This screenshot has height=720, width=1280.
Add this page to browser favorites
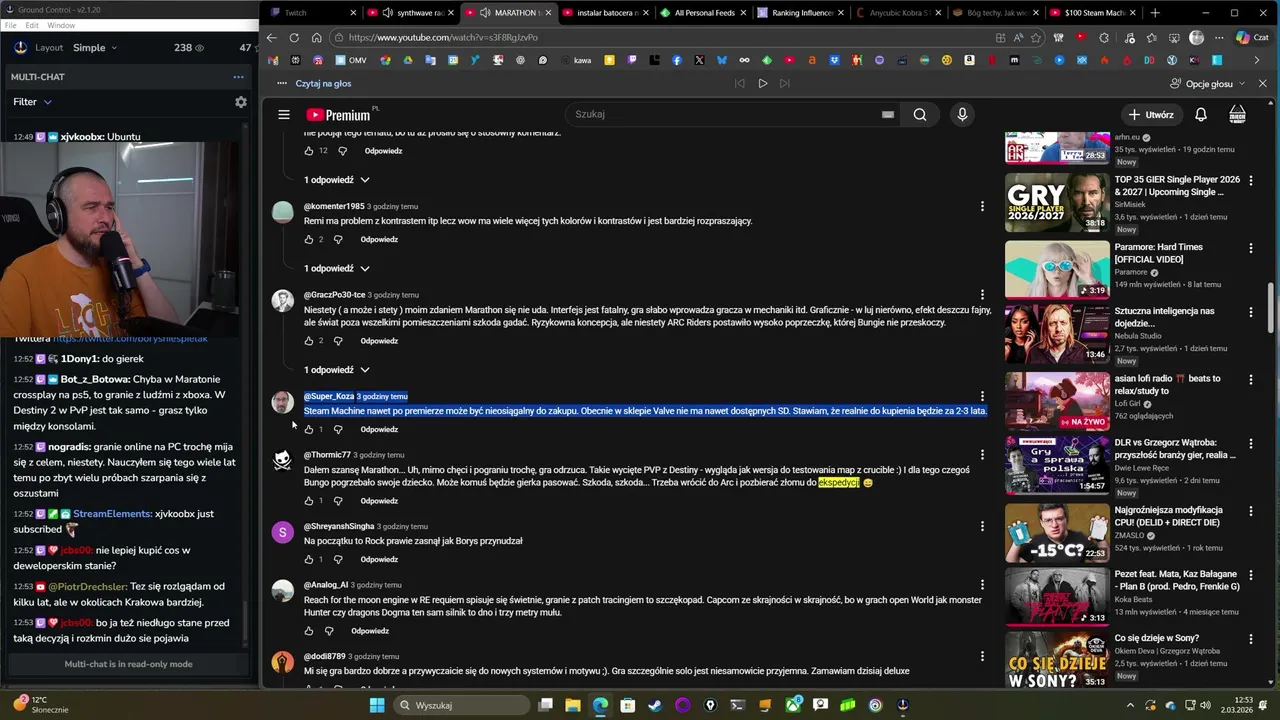1036,38
